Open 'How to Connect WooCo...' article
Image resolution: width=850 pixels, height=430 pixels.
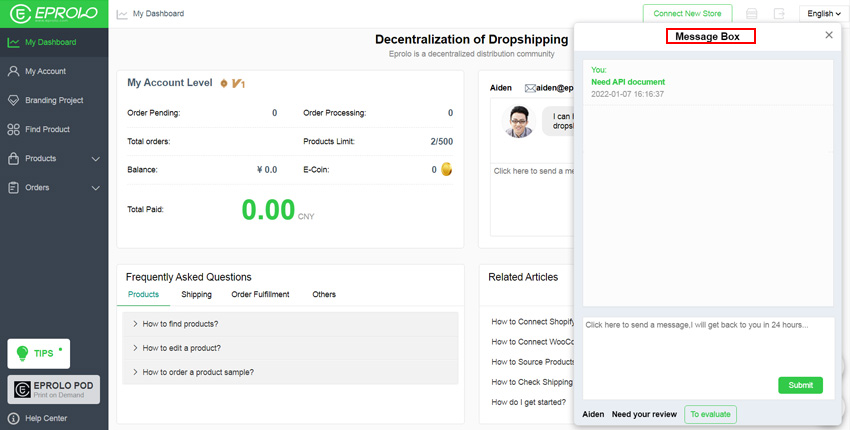click(532, 342)
